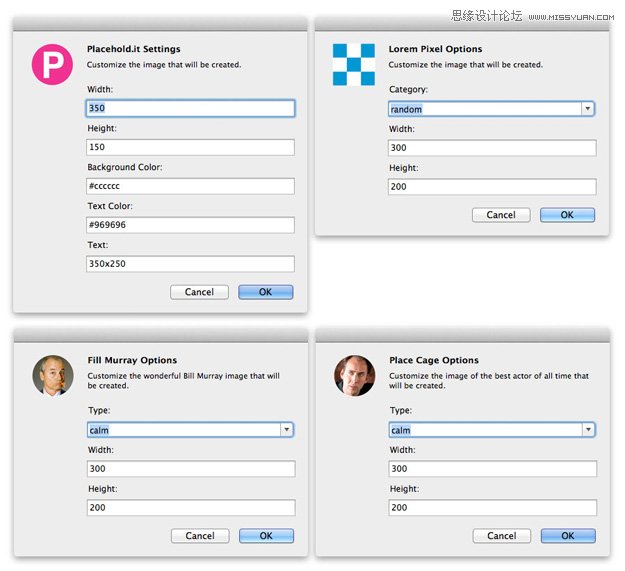Click the pink Placehold.it P logo icon
The image size is (625, 571).
coord(52,65)
